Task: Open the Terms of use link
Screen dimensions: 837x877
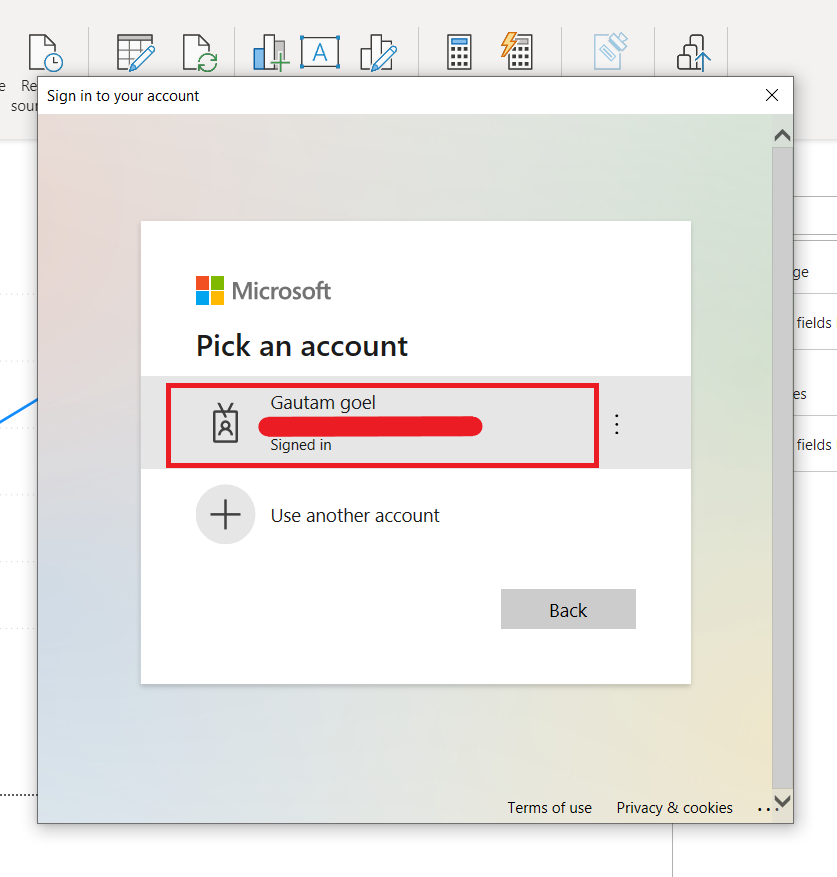Action: [x=549, y=808]
